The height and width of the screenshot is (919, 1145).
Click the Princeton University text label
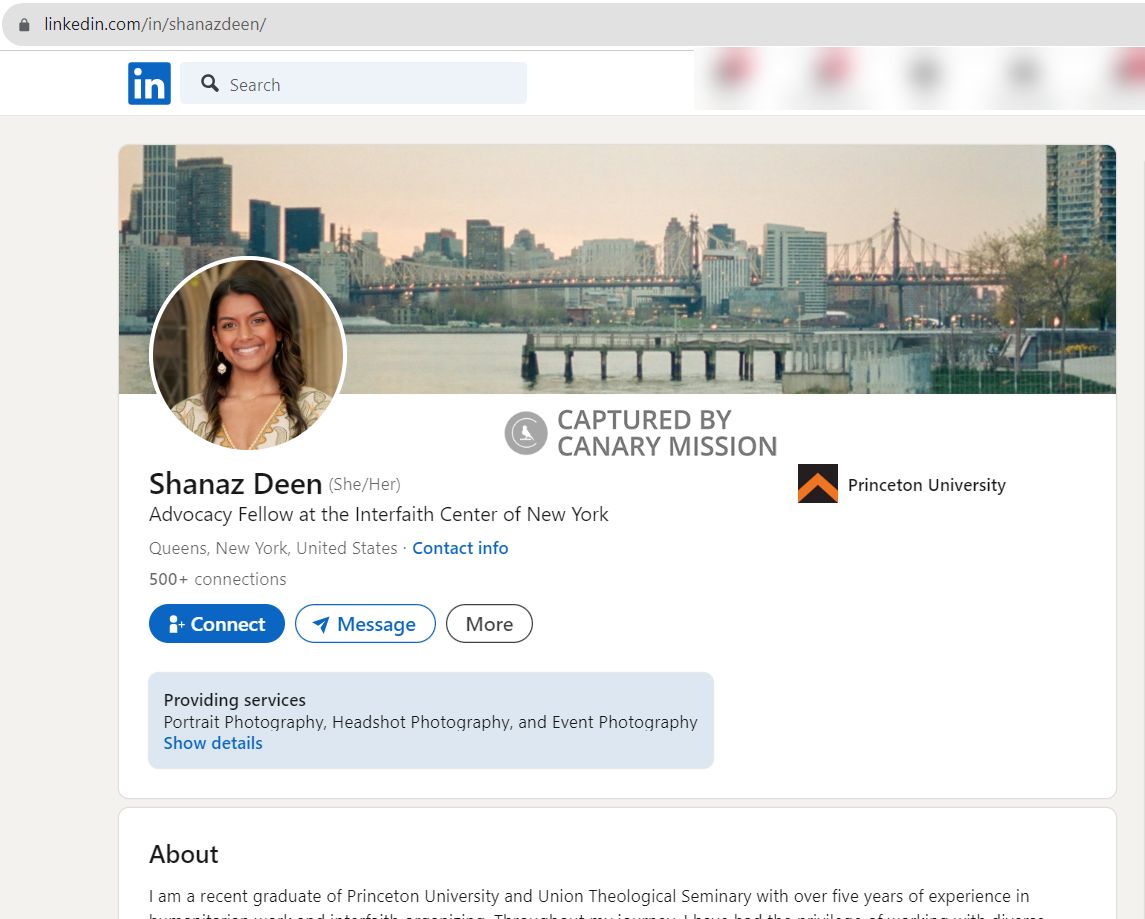[x=927, y=485]
